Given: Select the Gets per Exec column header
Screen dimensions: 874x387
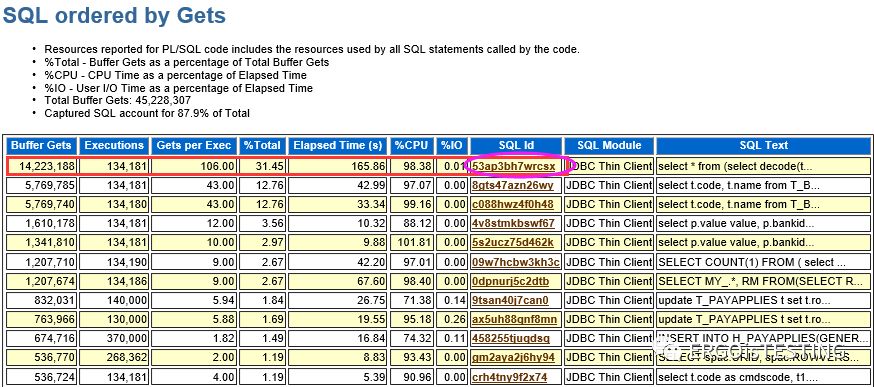Looking at the screenshot, I should coord(194,146).
